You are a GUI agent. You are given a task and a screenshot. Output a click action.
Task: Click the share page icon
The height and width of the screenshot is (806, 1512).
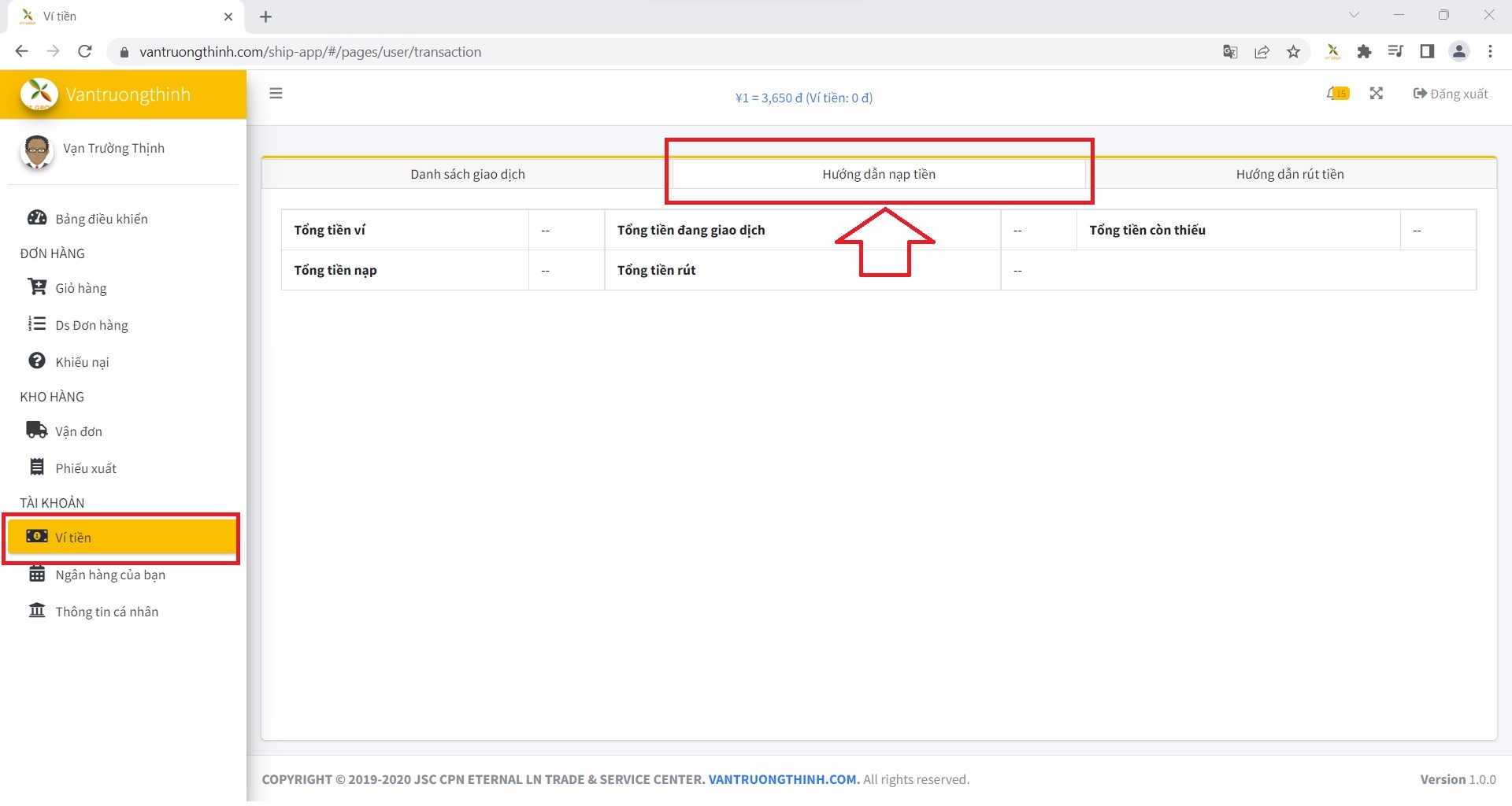coord(1262,52)
